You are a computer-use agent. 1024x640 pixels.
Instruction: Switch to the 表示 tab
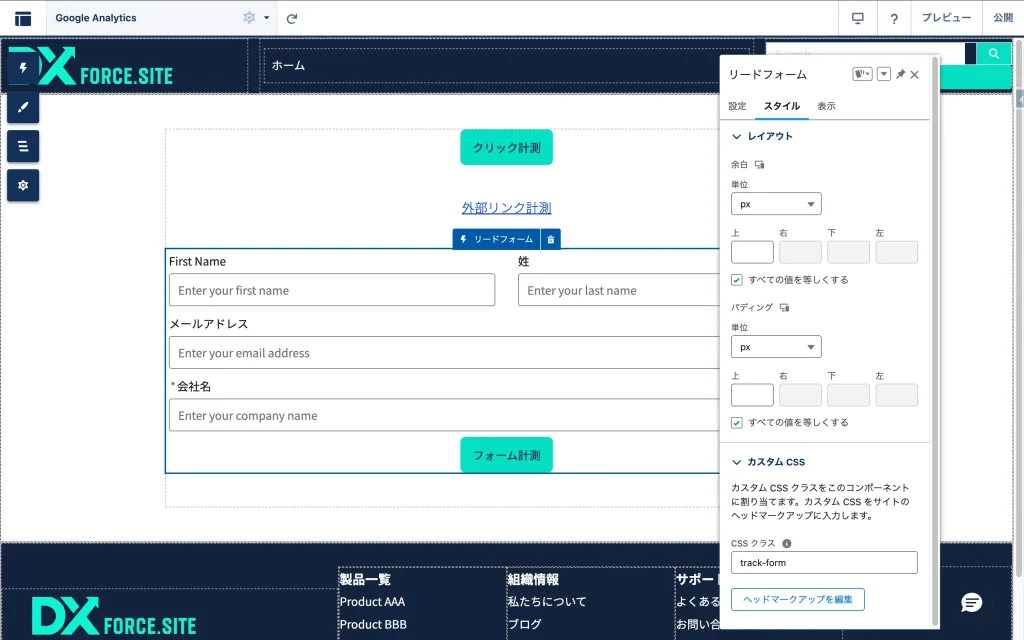pyautogui.click(x=826, y=106)
